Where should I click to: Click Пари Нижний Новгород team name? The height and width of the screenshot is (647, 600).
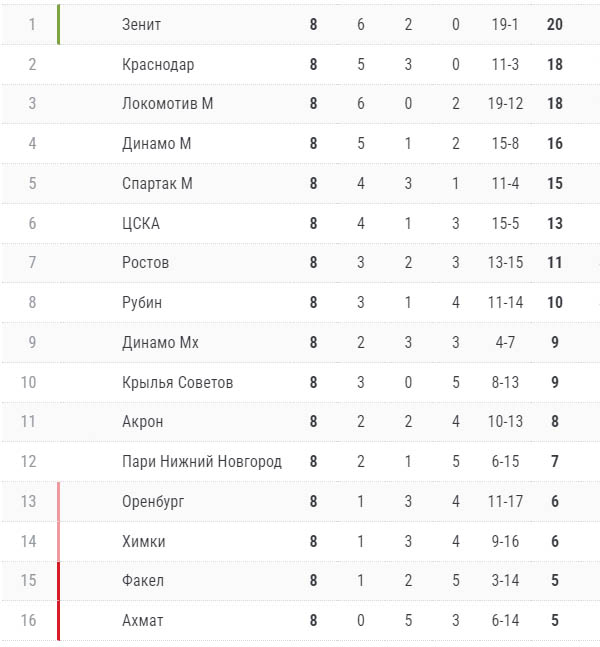click(201, 462)
